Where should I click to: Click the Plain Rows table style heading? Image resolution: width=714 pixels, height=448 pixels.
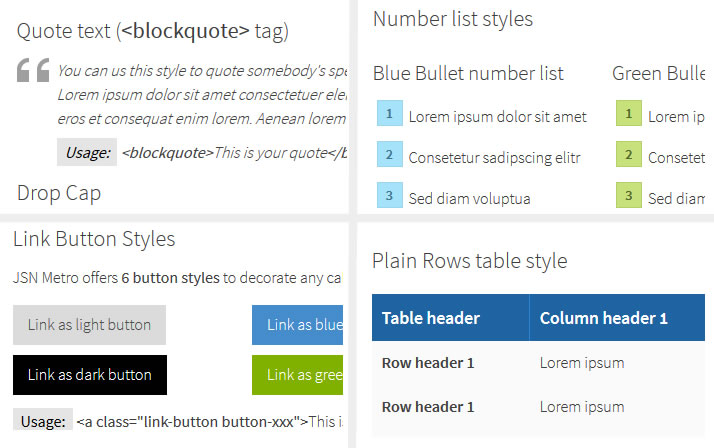469,261
